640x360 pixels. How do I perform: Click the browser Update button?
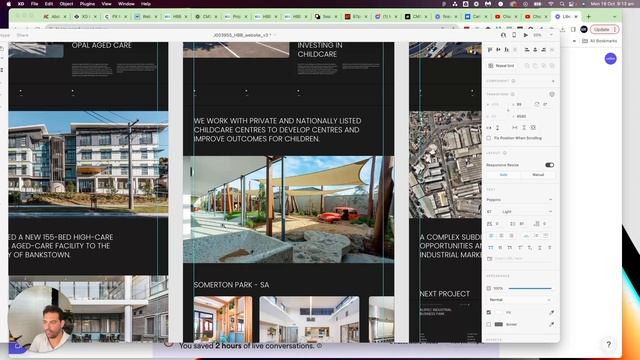604,29
